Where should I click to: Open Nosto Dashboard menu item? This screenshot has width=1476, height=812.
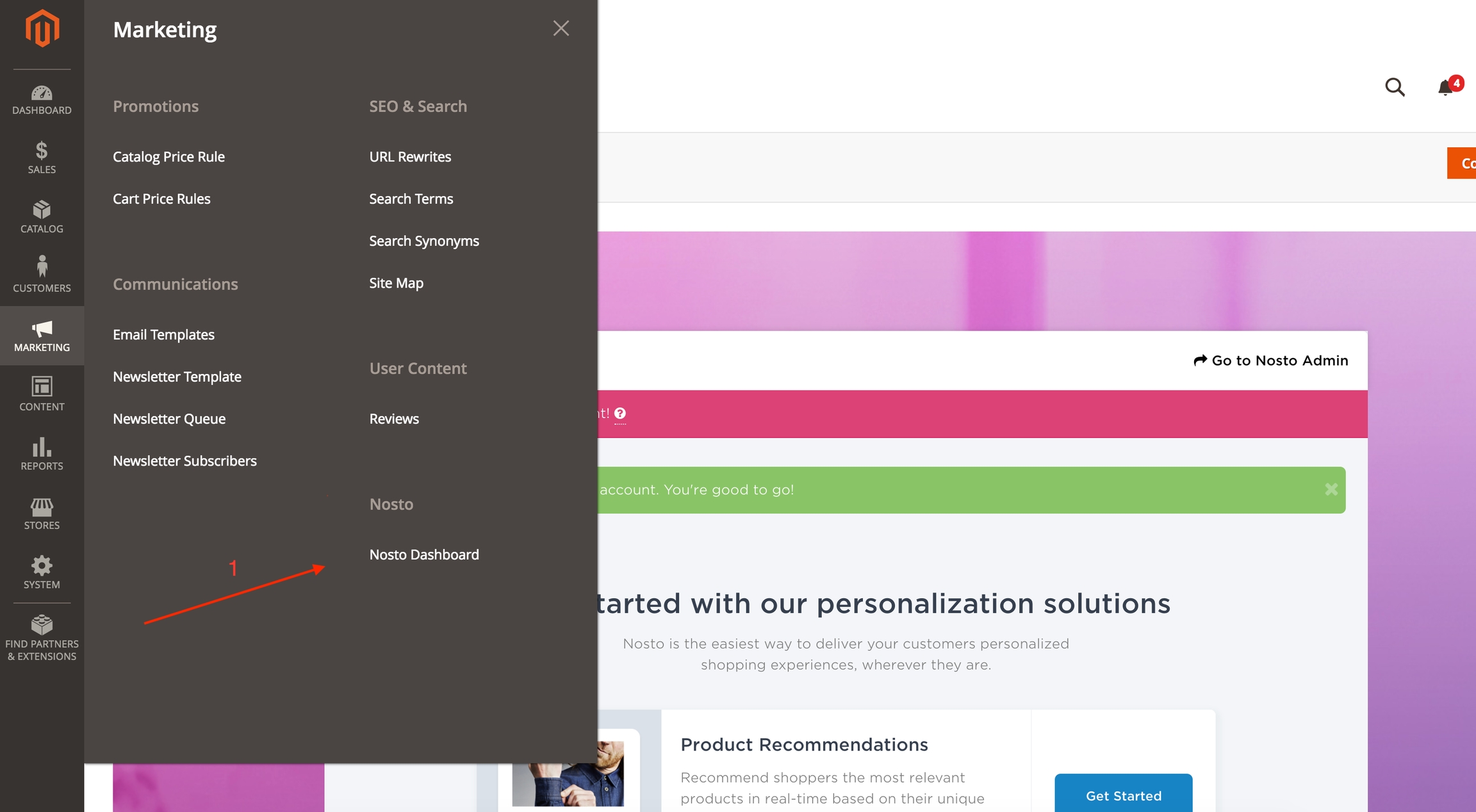pyautogui.click(x=424, y=555)
